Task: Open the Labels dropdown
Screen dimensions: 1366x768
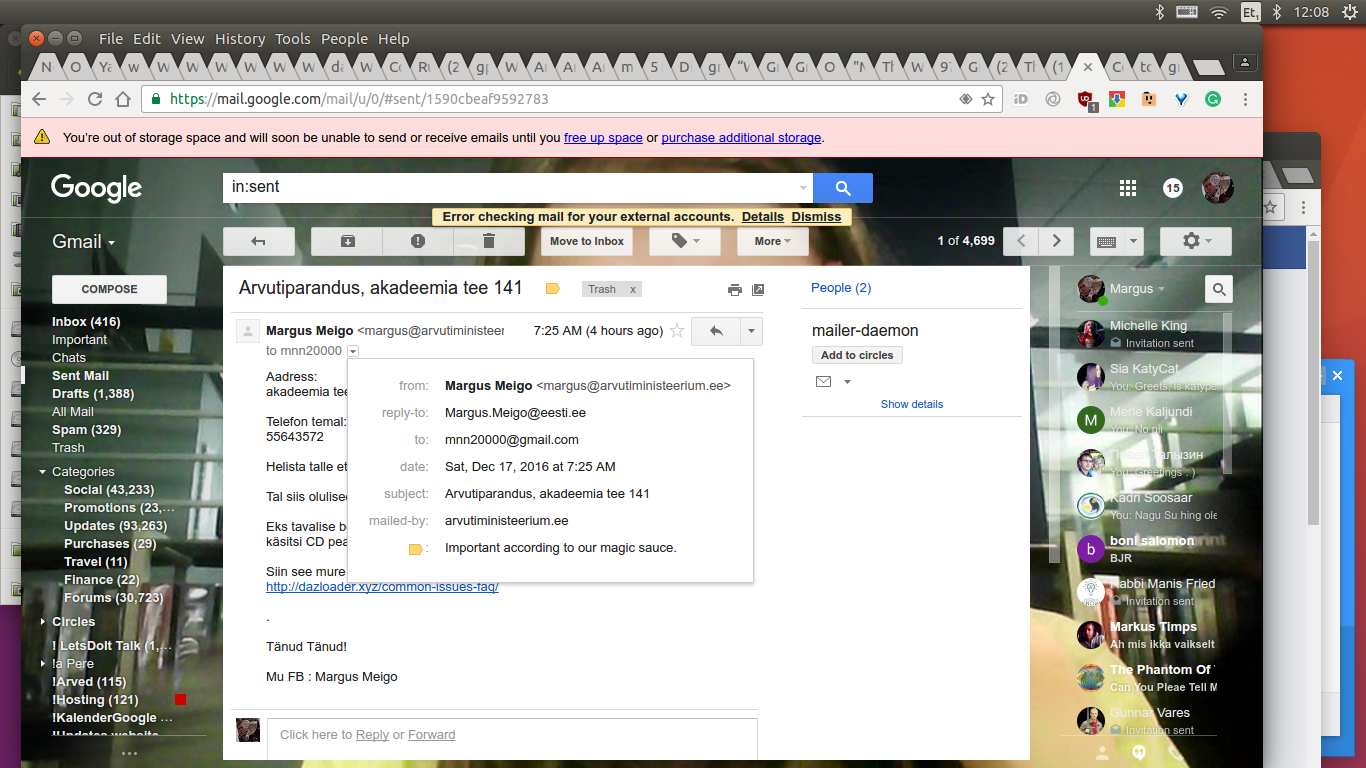Action: [685, 241]
